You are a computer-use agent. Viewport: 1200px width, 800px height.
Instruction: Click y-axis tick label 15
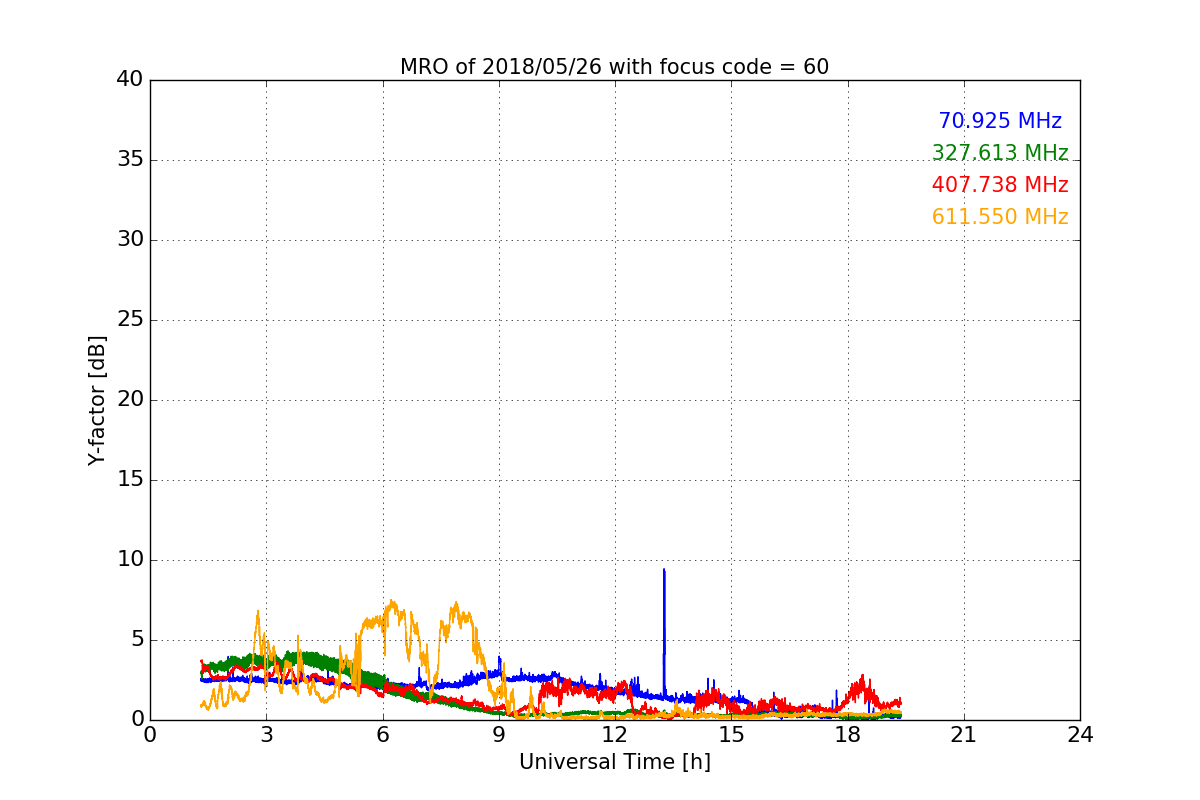tap(130, 480)
